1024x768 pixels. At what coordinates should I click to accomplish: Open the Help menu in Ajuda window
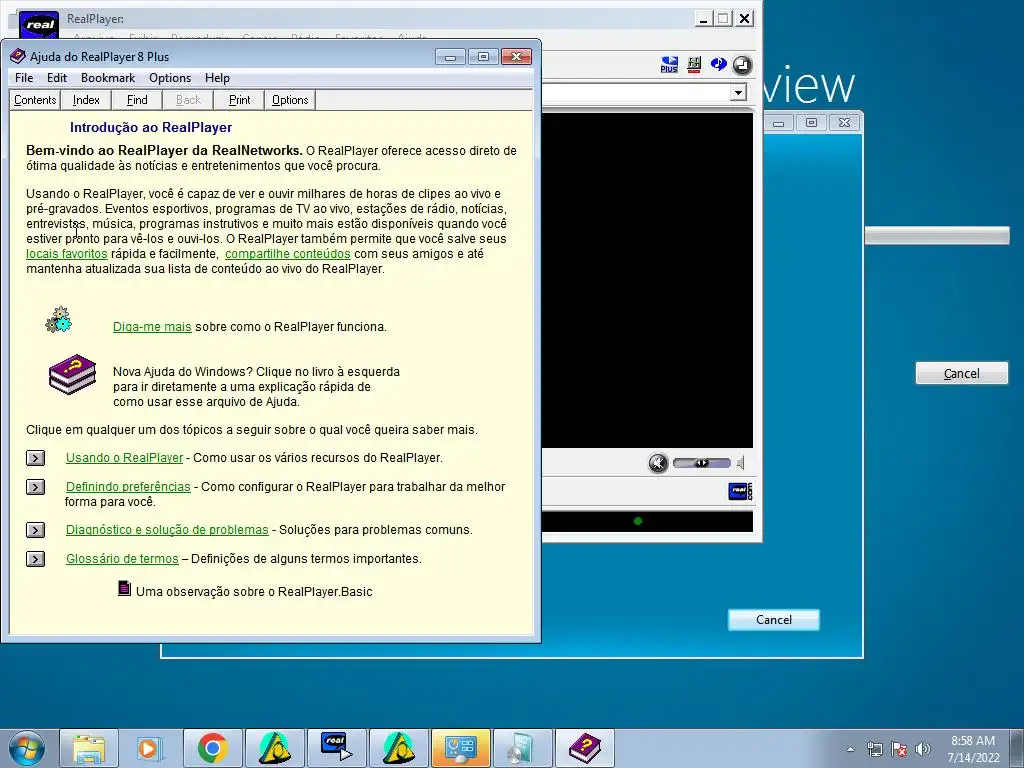[x=217, y=78]
